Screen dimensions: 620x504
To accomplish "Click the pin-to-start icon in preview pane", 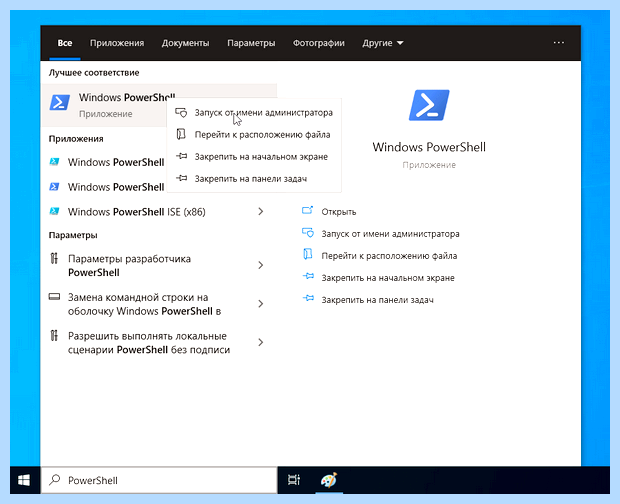I will tap(308, 276).
